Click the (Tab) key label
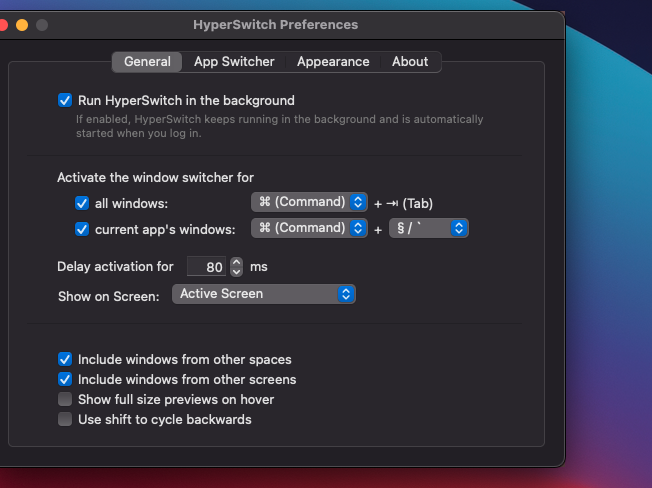Screen dimensions: 652x488 [x=417, y=203]
